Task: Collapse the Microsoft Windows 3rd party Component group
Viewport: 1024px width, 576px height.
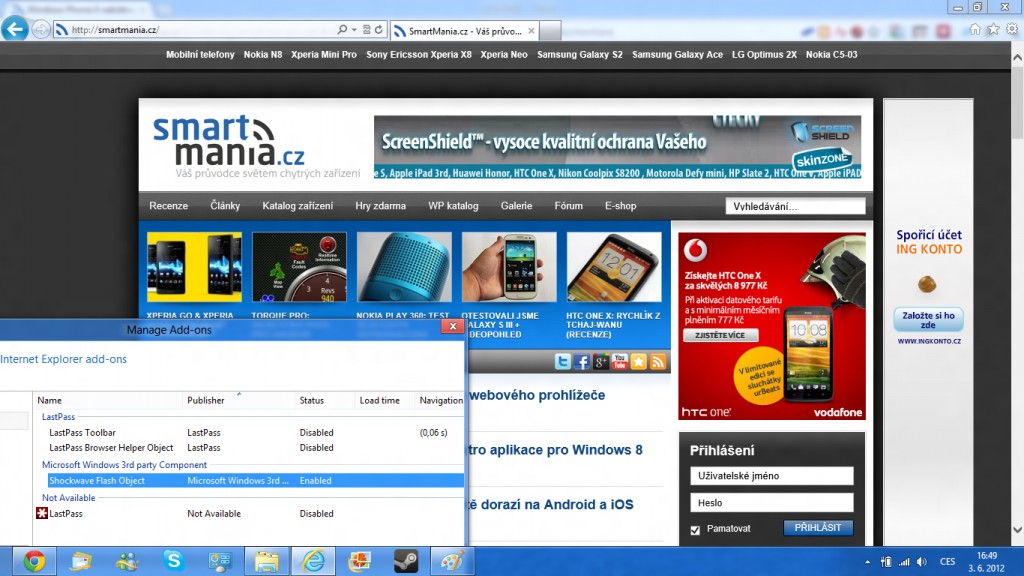Action: (x=124, y=465)
